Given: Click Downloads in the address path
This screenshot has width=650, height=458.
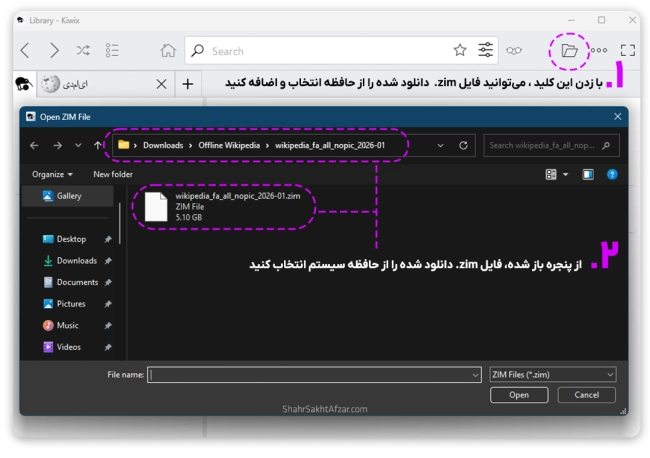Looking at the screenshot, I should click(163, 145).
